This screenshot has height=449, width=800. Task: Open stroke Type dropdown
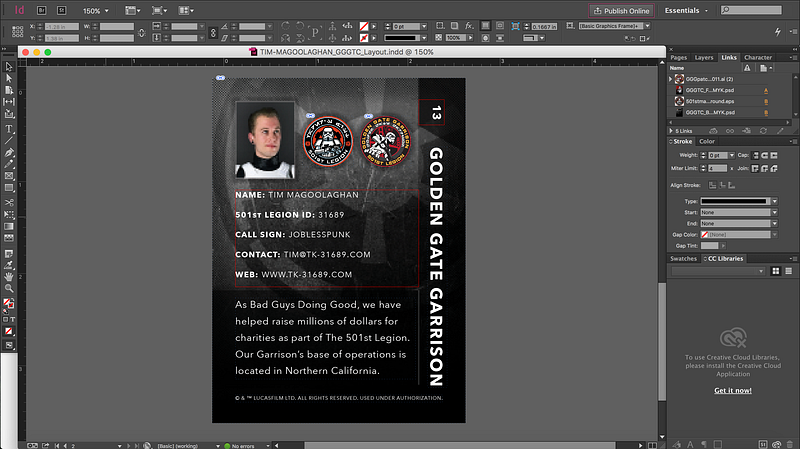pos(774,201)
